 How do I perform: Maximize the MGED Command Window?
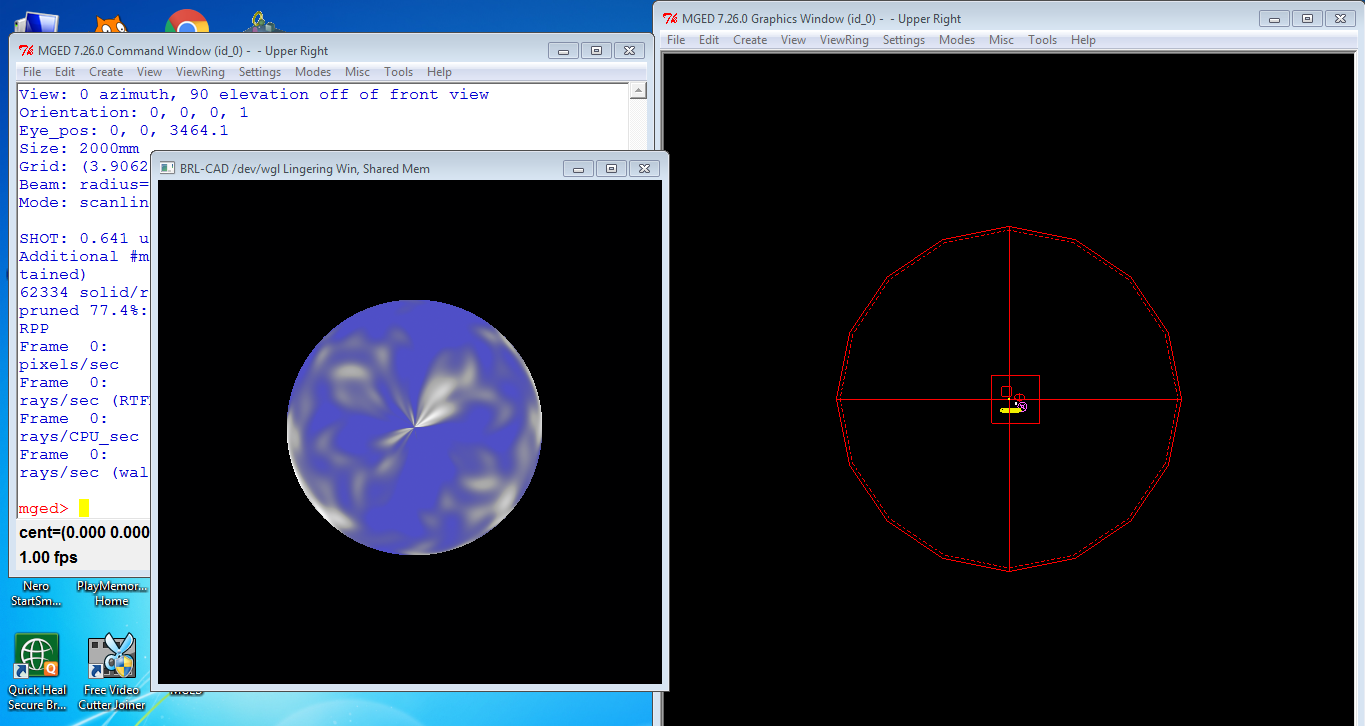coord(596,51)
